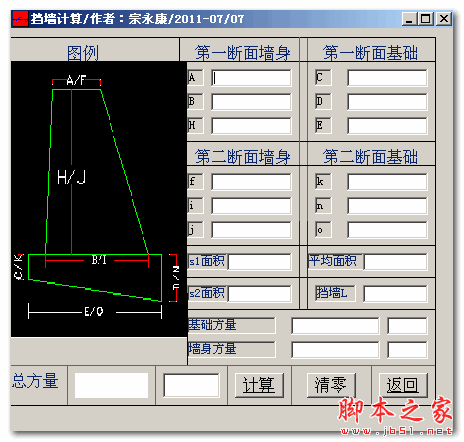Minimize the 挡墙计算 window
Screen dimensions: 464x442
pos(409,19)
